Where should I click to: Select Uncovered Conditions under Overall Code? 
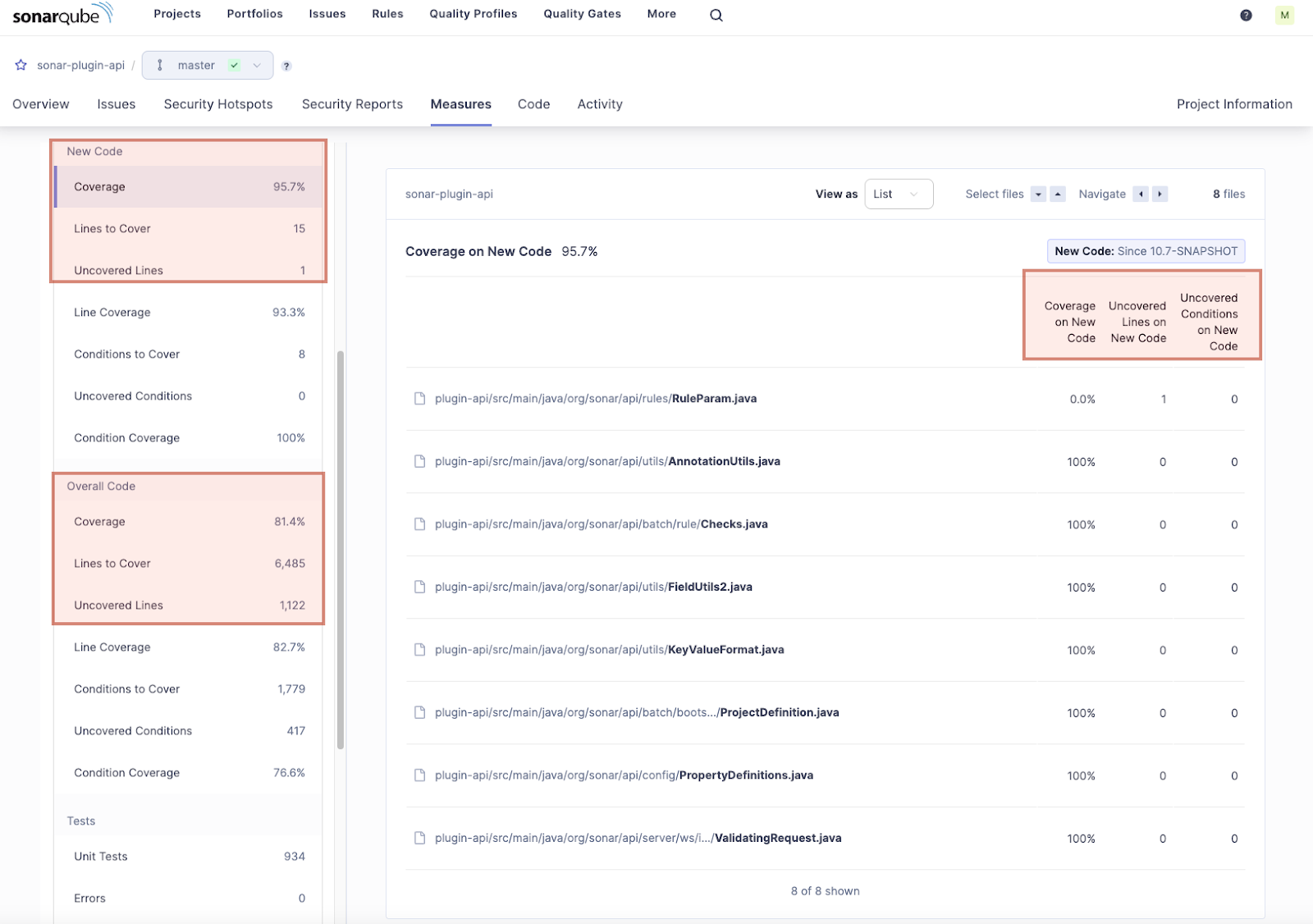tap(132, 730)
